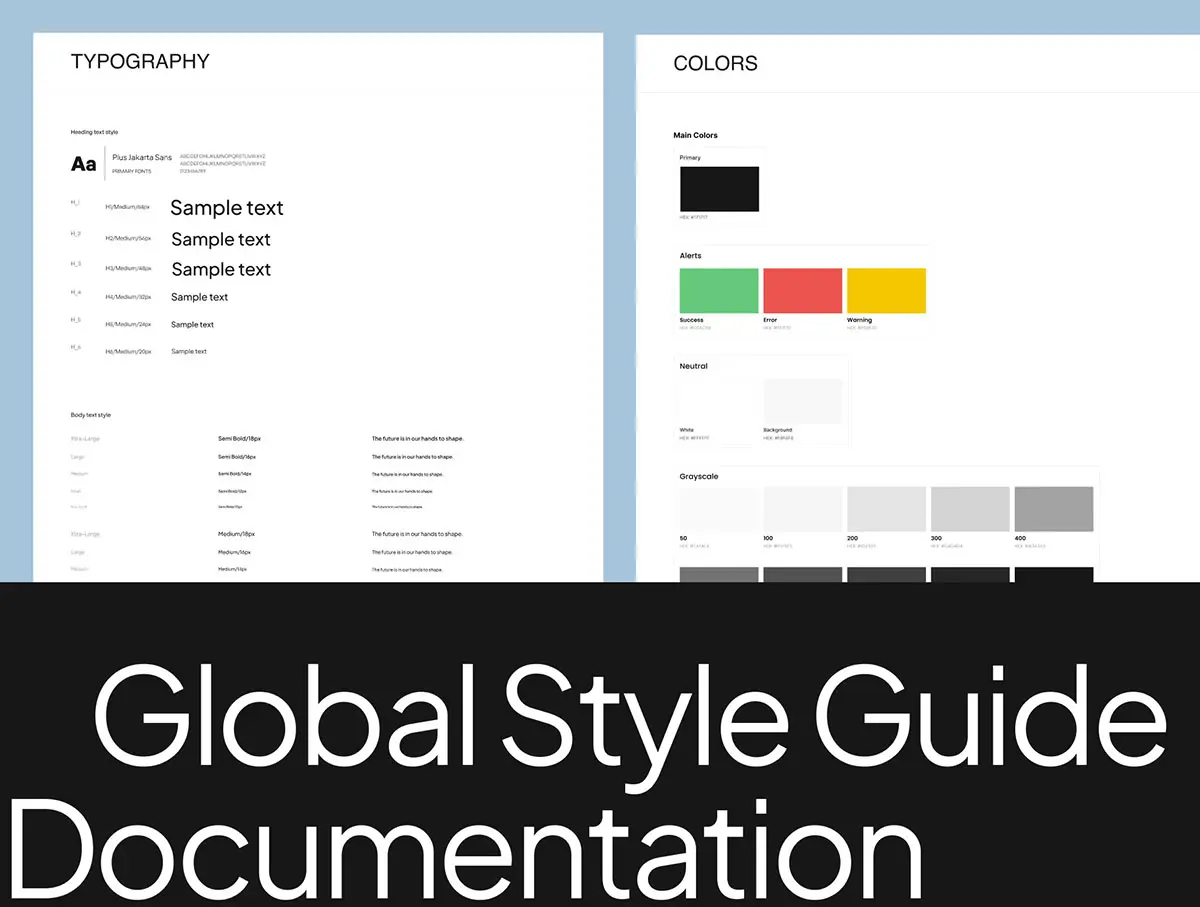The image size is (1200, 907).
Task: Select the Neutral Background color swatch
Action: 802,401
